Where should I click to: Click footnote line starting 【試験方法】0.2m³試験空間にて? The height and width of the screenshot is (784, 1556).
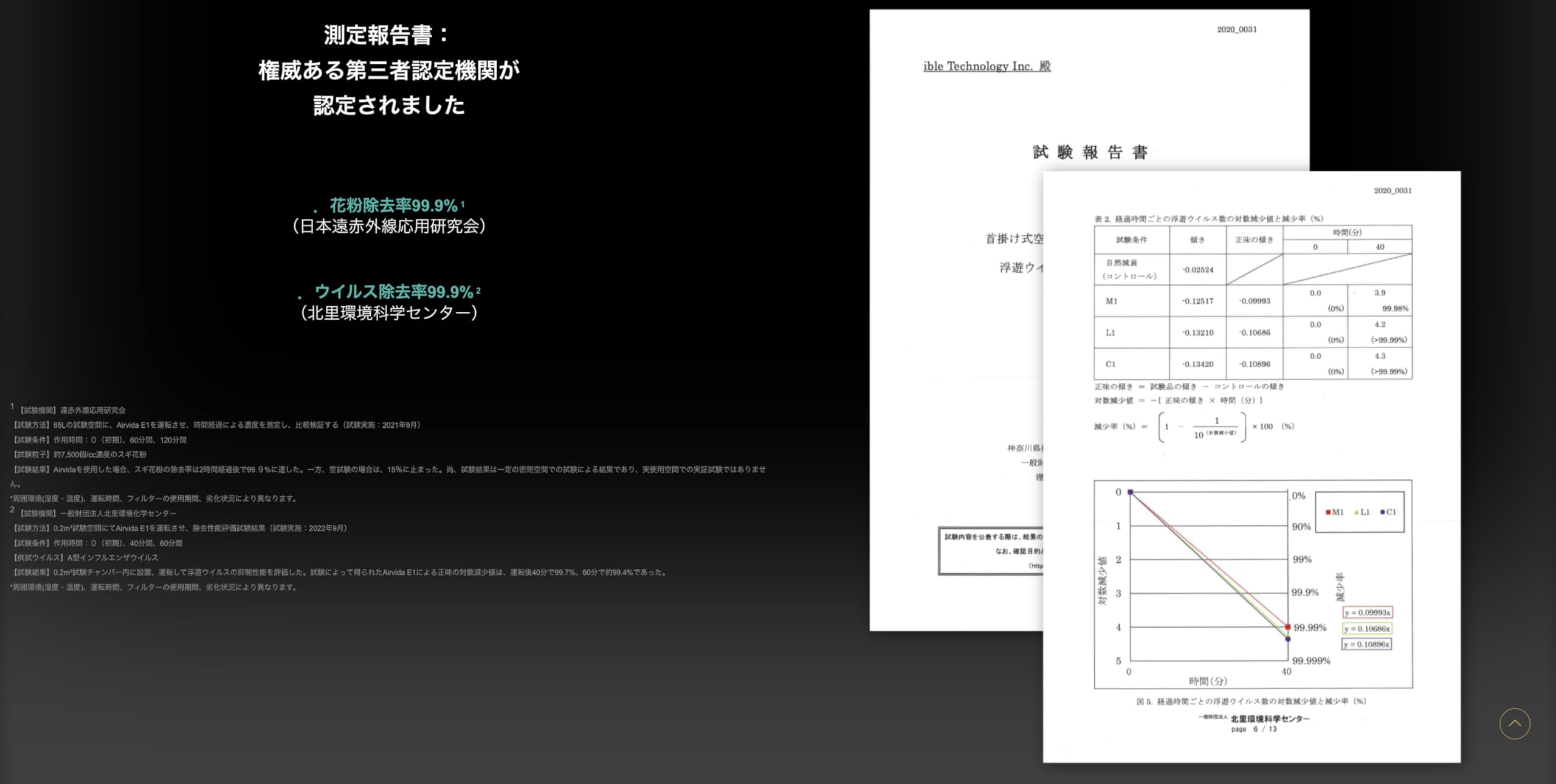coord(180,528)
